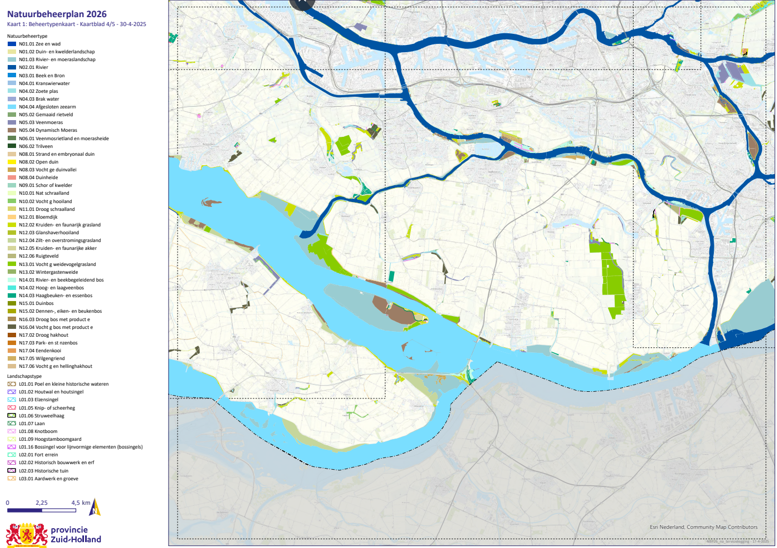Click the L01.03 Elzensingel legend icon
The height and width of the screenshot is (548, 777).
click(x=12, y=399)
